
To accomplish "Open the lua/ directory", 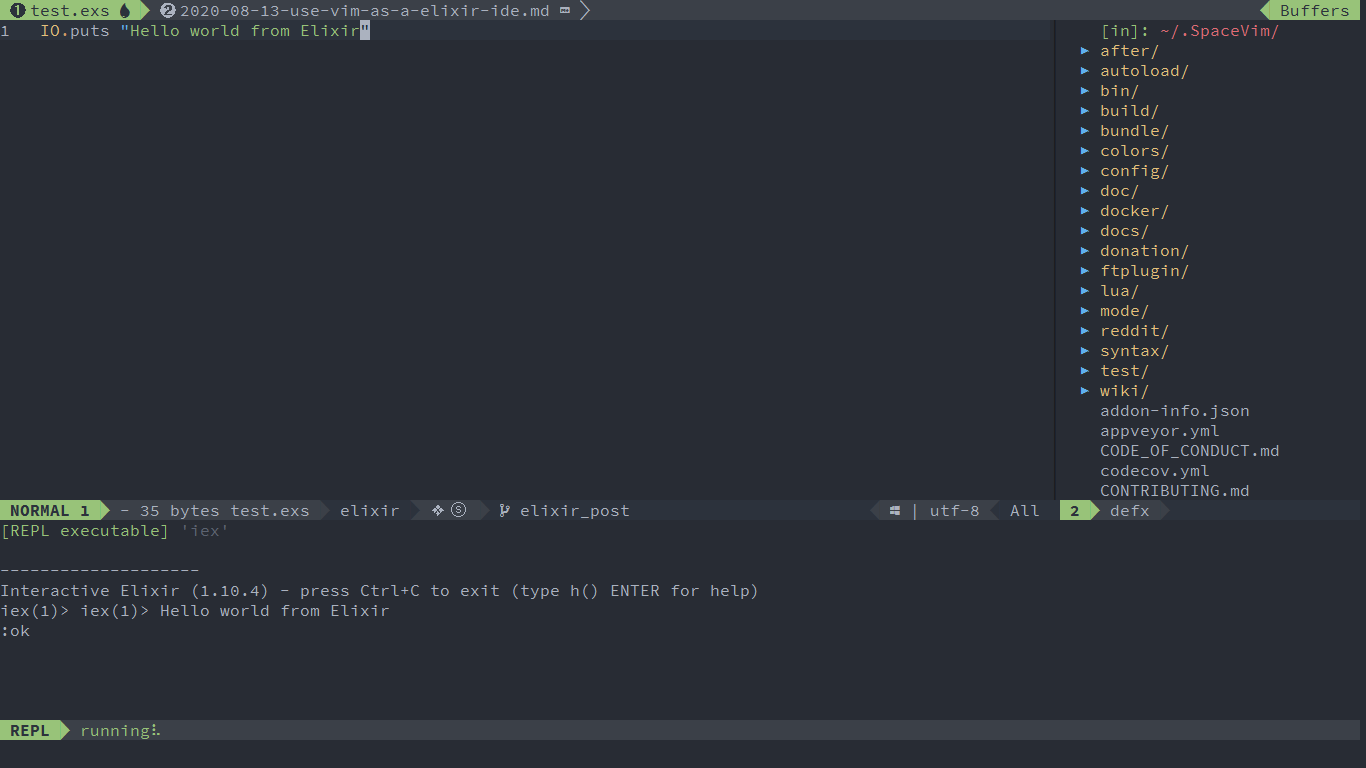I will coord(1119,291).
